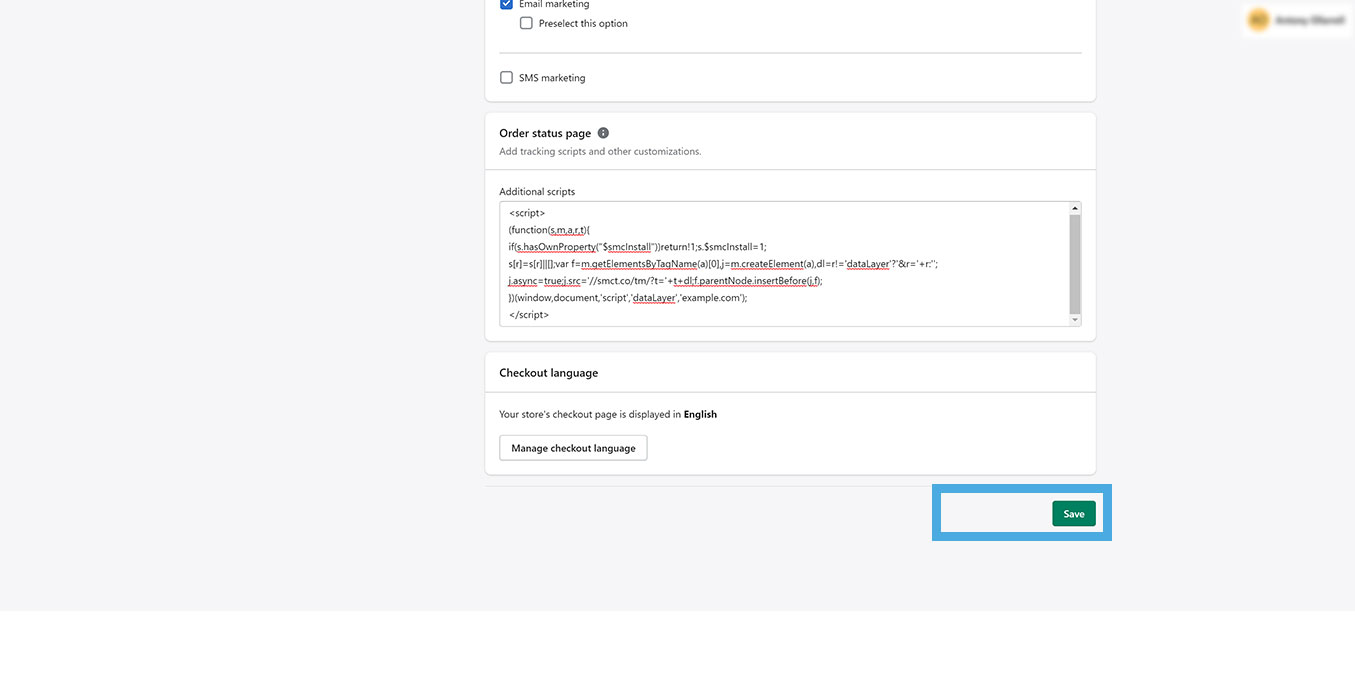The width and height of the screenshot is (1355, 673).
Task: Click the '(function(s,m,a,r,t){' line
Action: (549, 230)
